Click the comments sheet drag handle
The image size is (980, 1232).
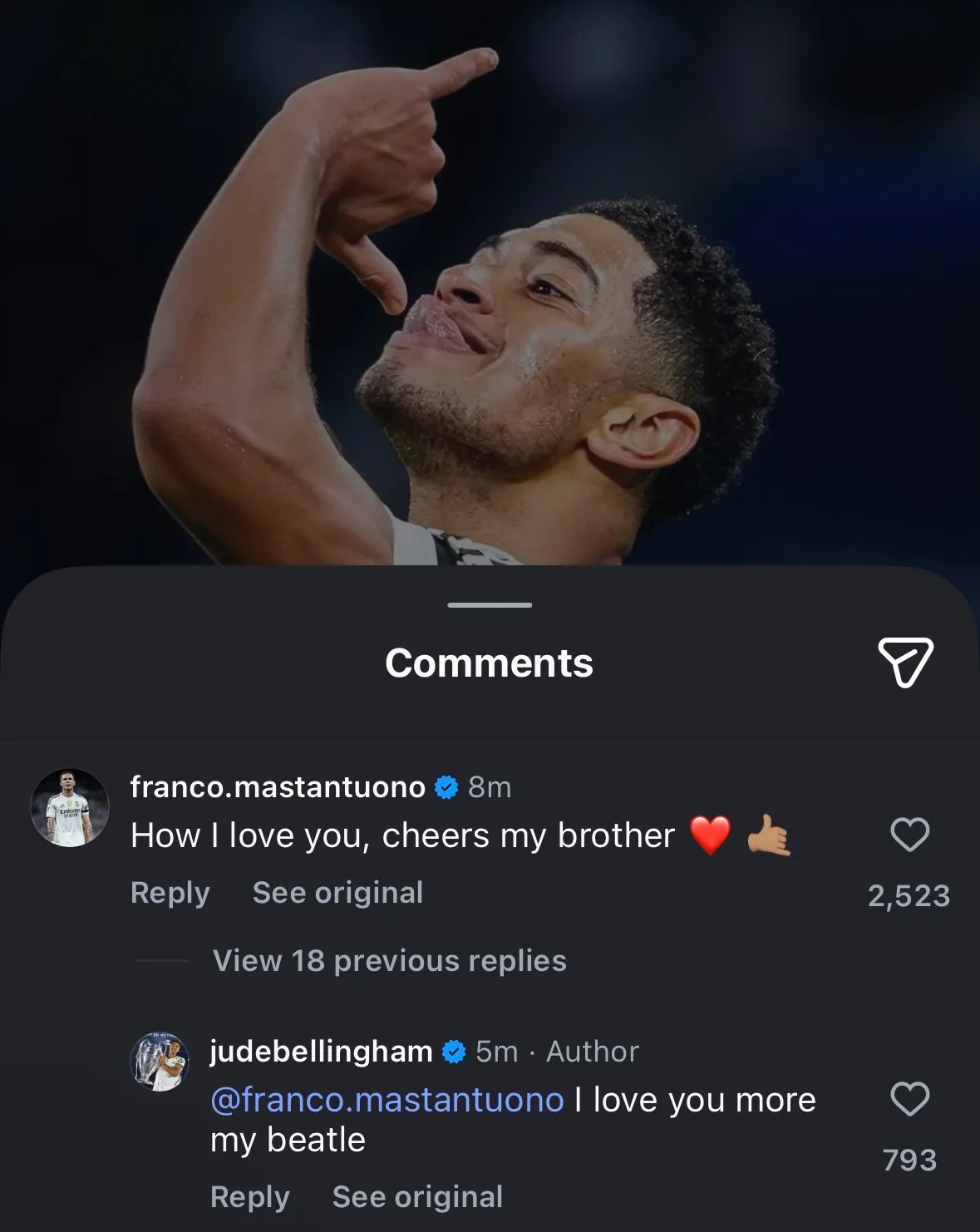(490, 605)
